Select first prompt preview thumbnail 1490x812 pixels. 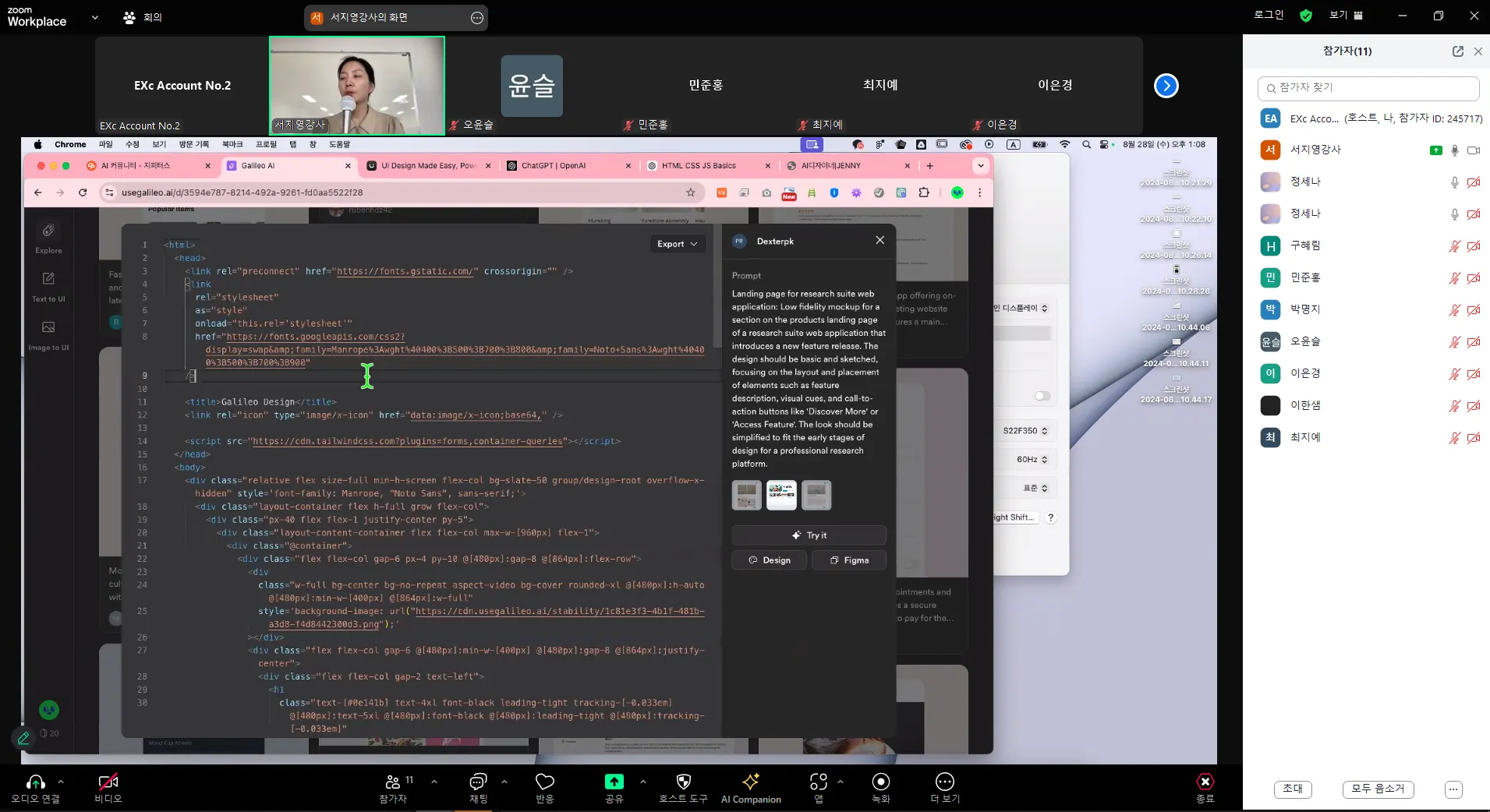point(746,495)
